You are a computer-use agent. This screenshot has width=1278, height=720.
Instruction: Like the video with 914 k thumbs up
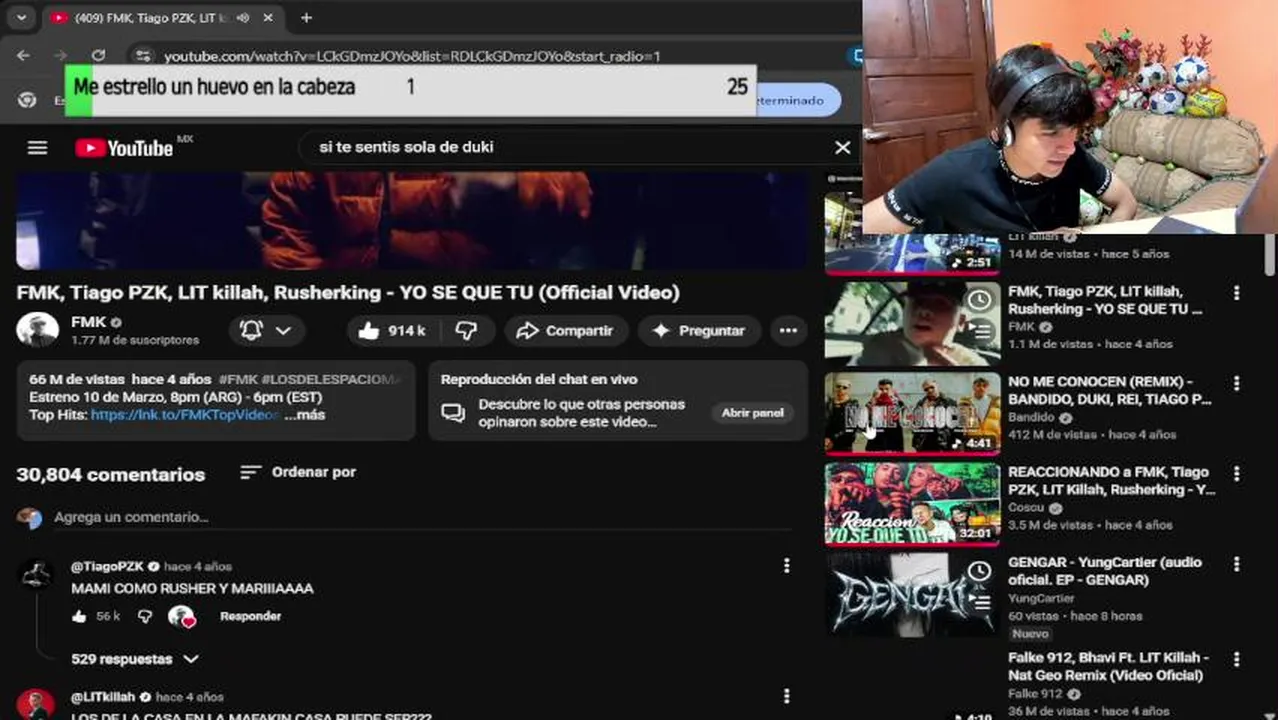(392, 330)
